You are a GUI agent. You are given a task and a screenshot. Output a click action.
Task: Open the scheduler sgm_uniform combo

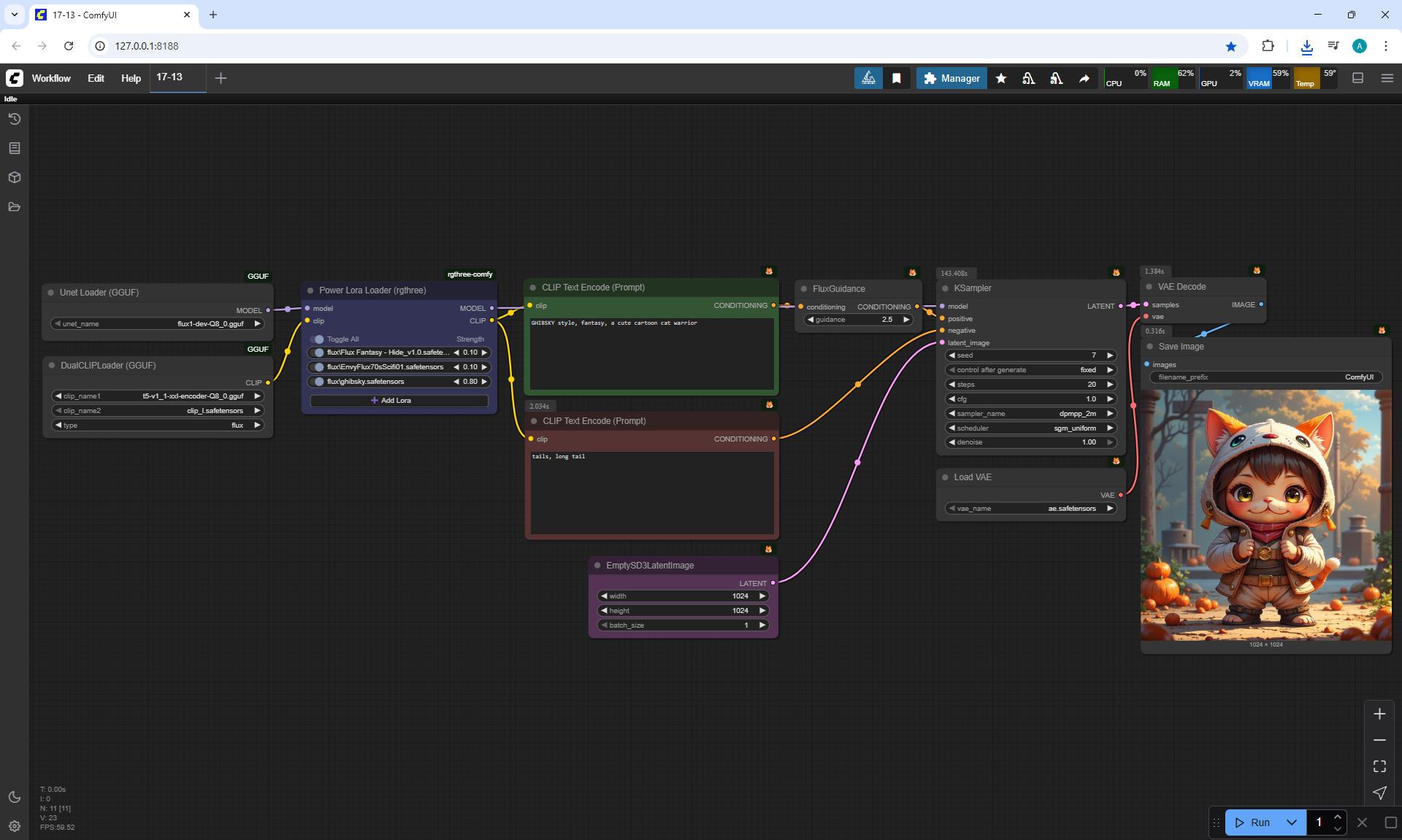tap(1030, 428)
